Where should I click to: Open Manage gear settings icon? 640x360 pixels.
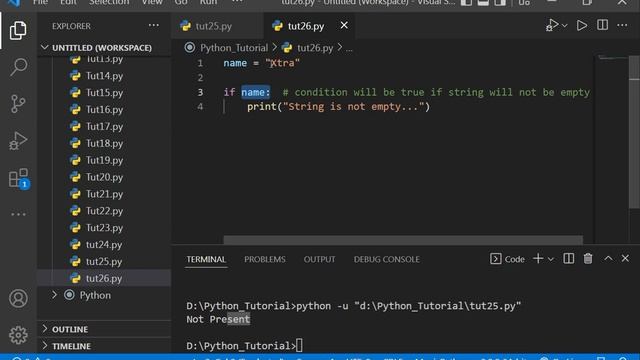[18, 335]
